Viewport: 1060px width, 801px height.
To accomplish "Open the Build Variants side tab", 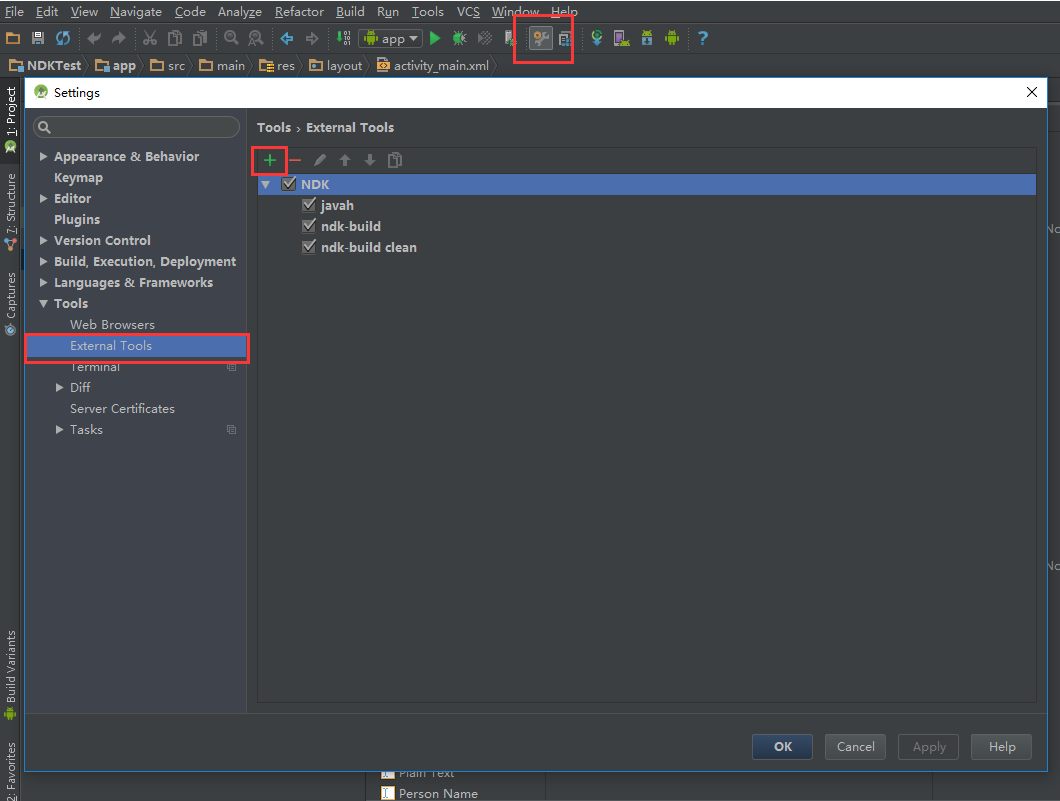I will pos(11,675).
